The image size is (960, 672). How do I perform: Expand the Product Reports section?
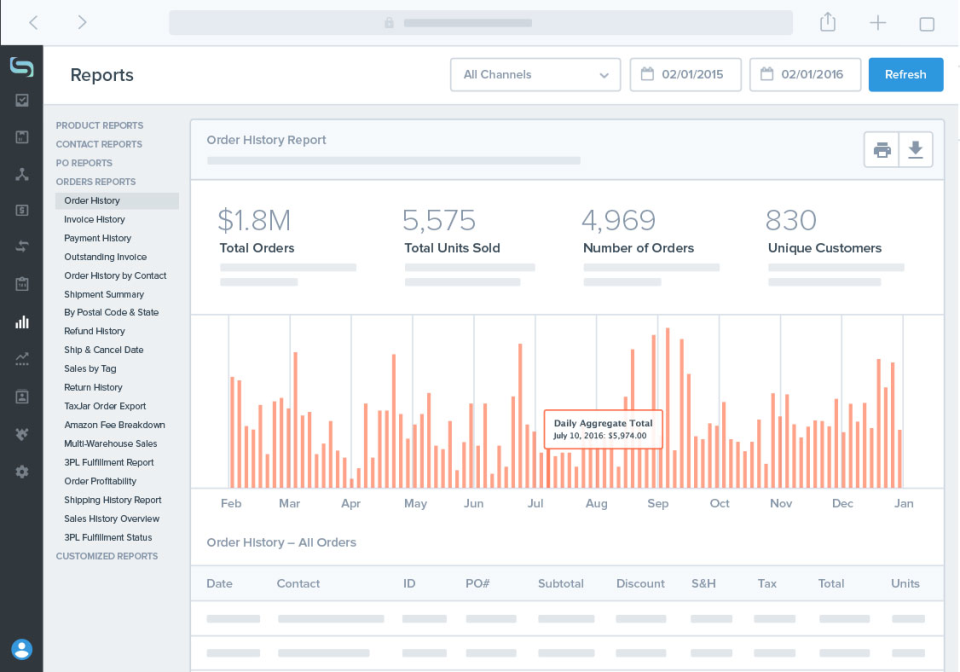point(99,126)
